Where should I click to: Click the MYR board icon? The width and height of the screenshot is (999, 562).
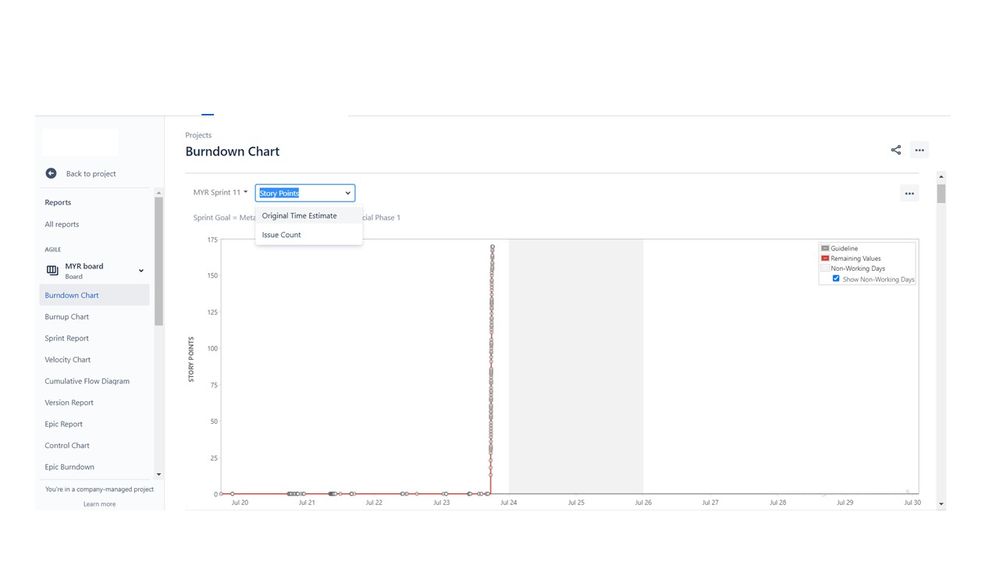[52, 271]
